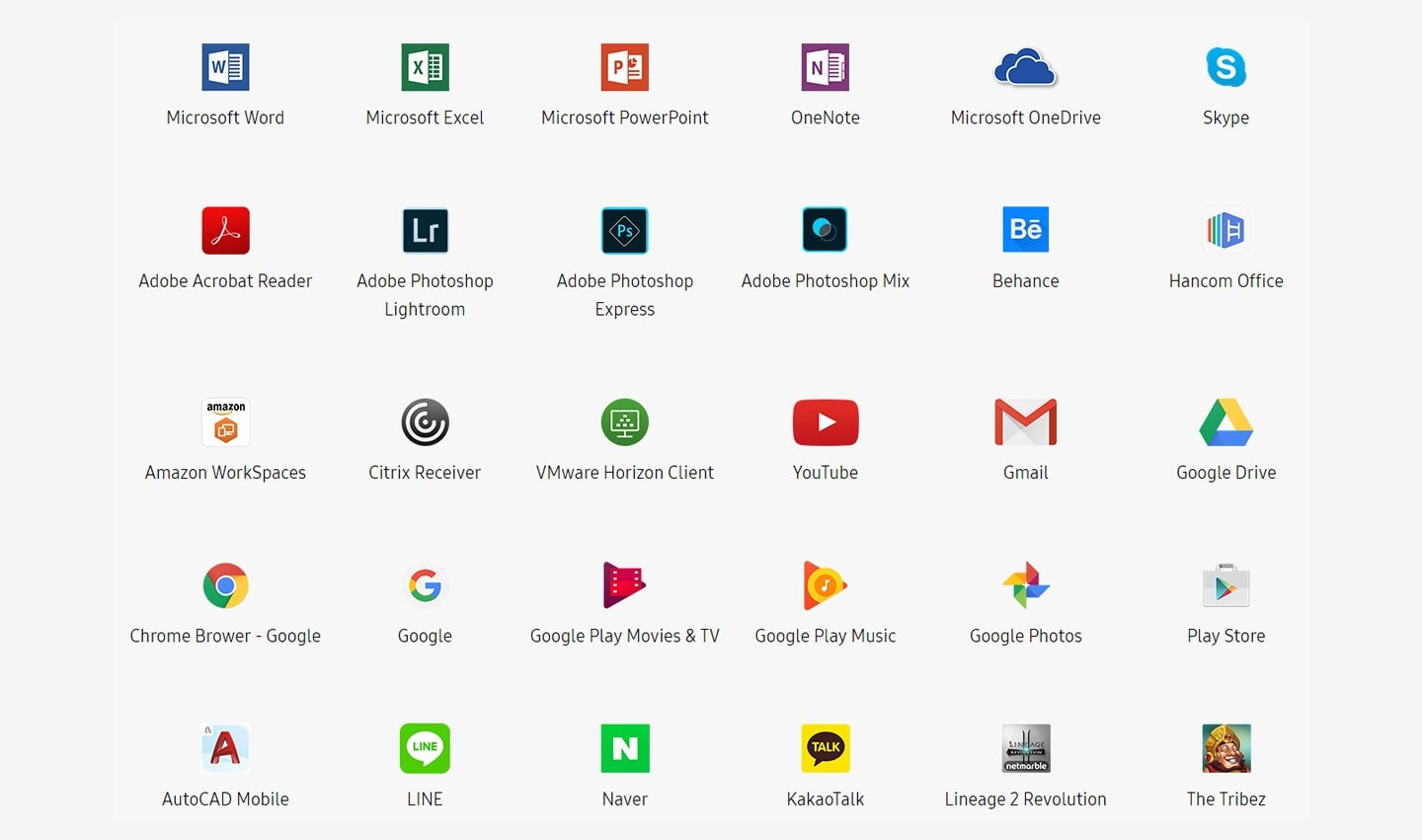Click the "Skype" label text
The image size is (1422, 840).
[x=1226, y=118]
